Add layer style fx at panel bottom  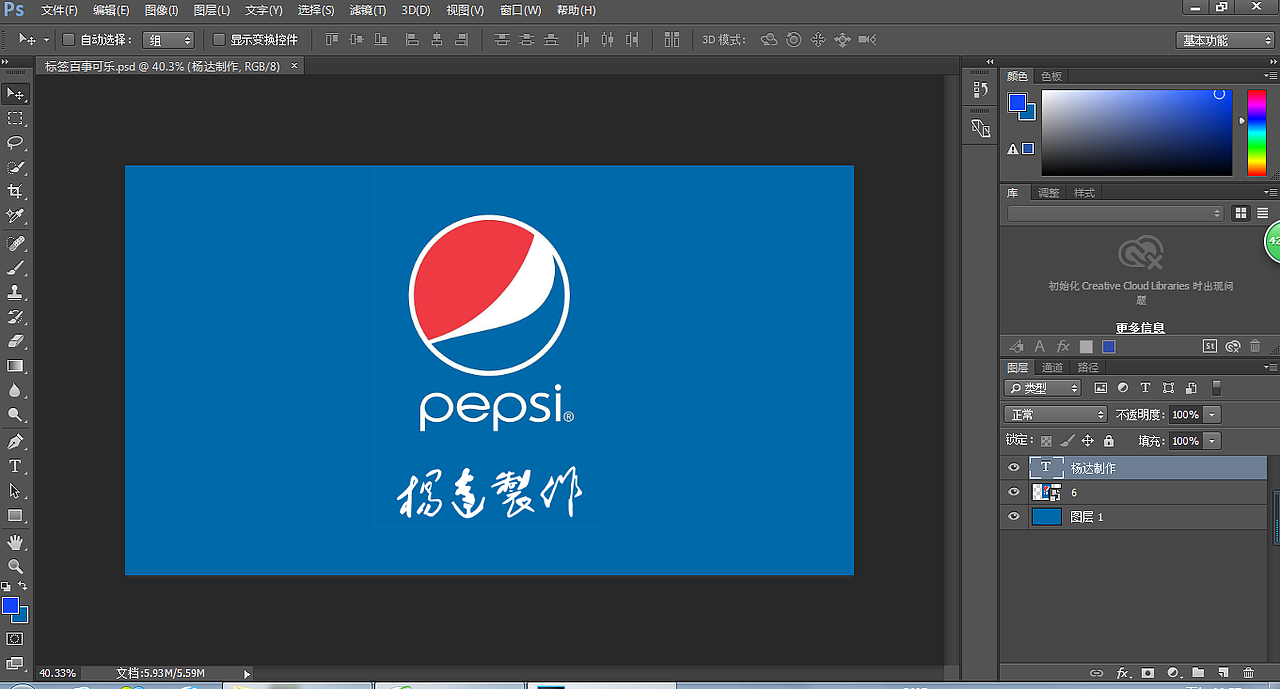click(x=1123, y=673)
